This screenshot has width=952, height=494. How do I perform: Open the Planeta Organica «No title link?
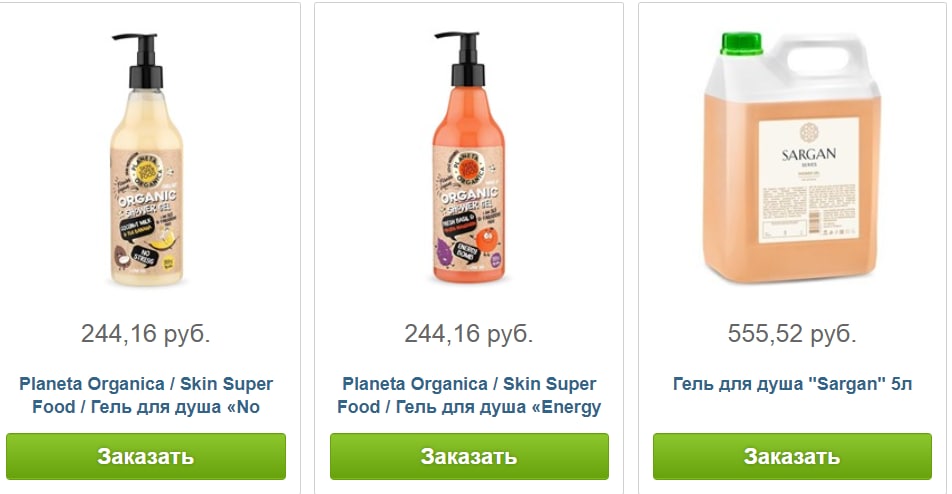point(146,395)
